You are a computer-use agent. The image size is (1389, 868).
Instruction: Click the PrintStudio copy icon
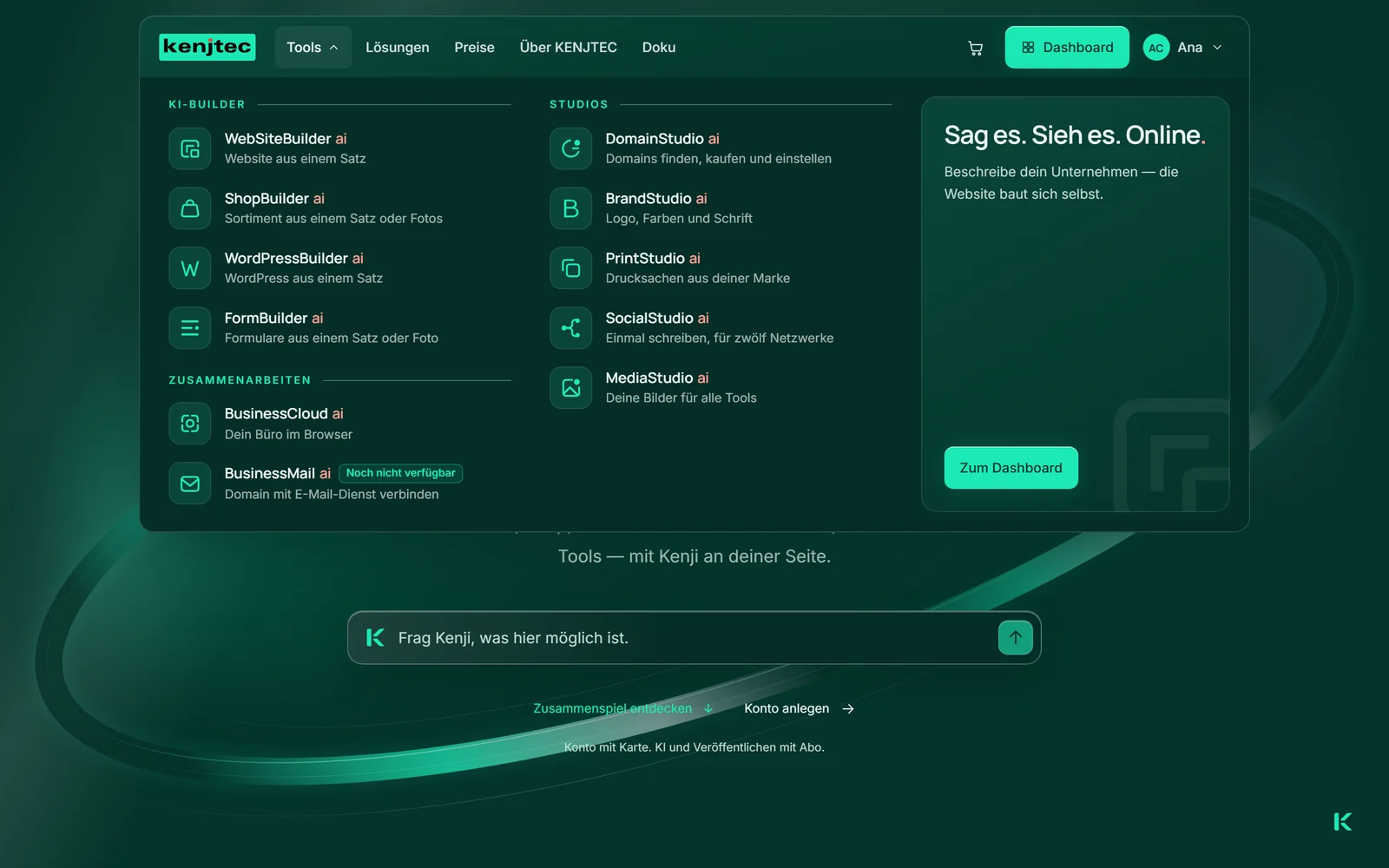570,268
